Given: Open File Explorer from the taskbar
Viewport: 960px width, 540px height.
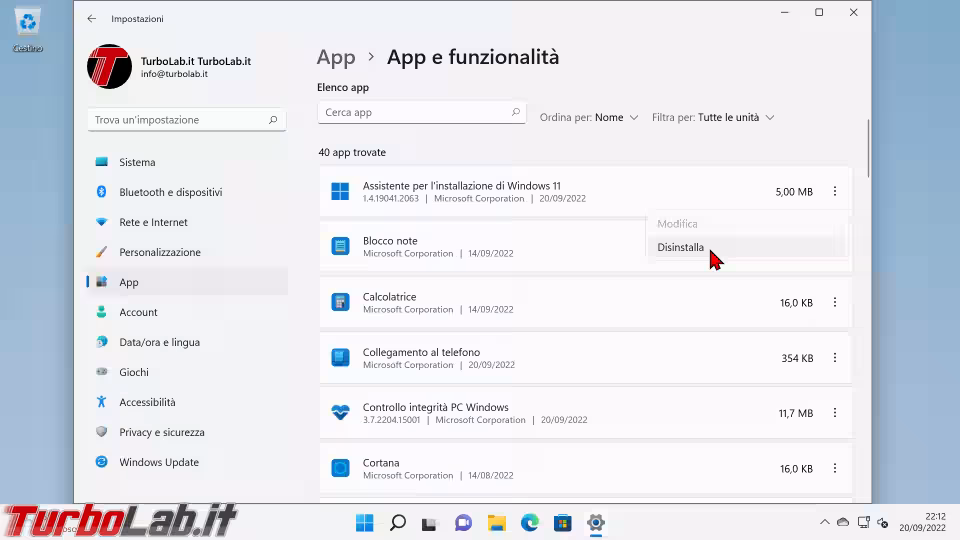Looking at the screenshot, I should pyautogui.click(x=497, y=523).
